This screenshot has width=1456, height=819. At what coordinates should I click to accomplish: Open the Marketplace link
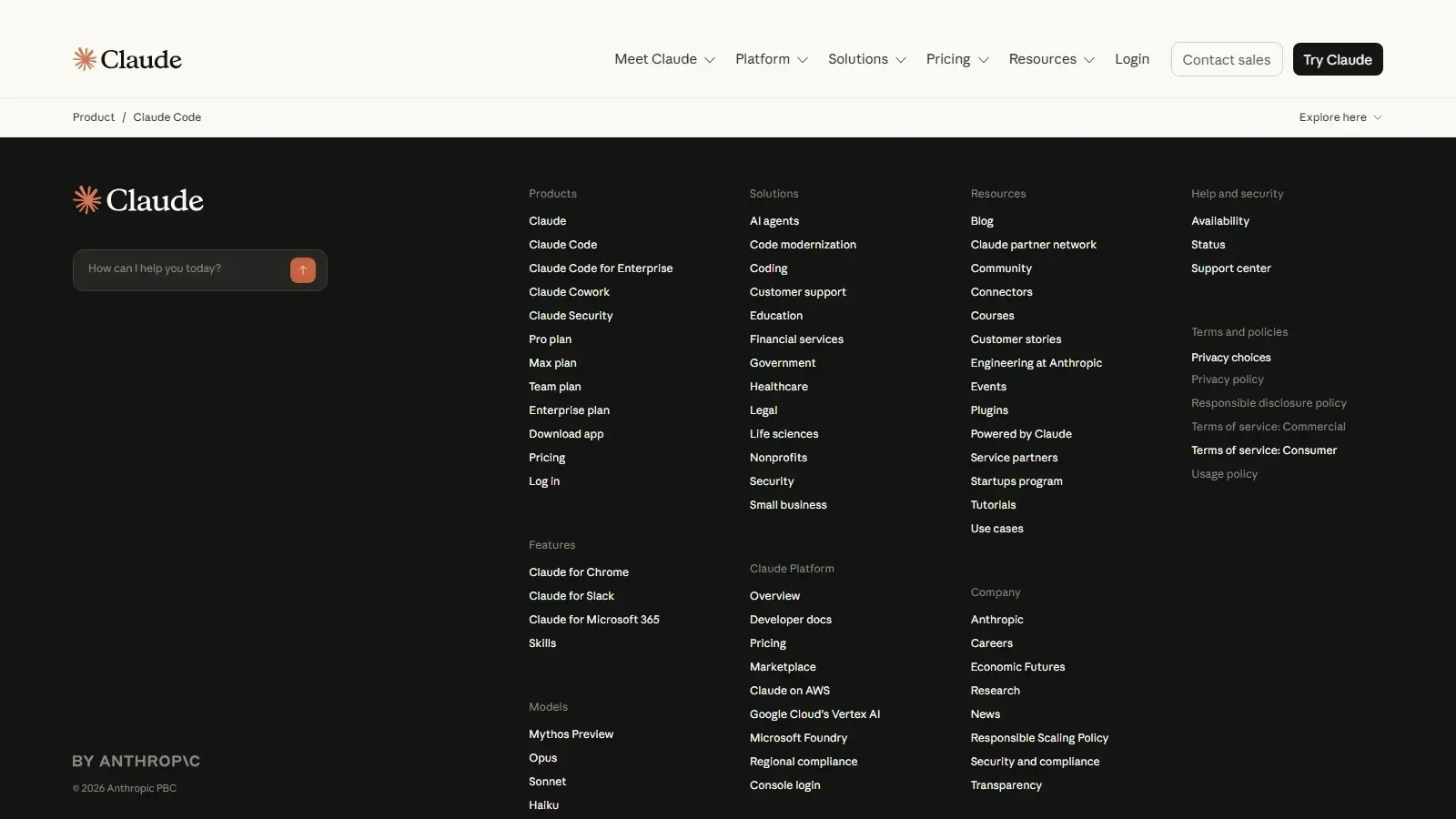point(783,667)
